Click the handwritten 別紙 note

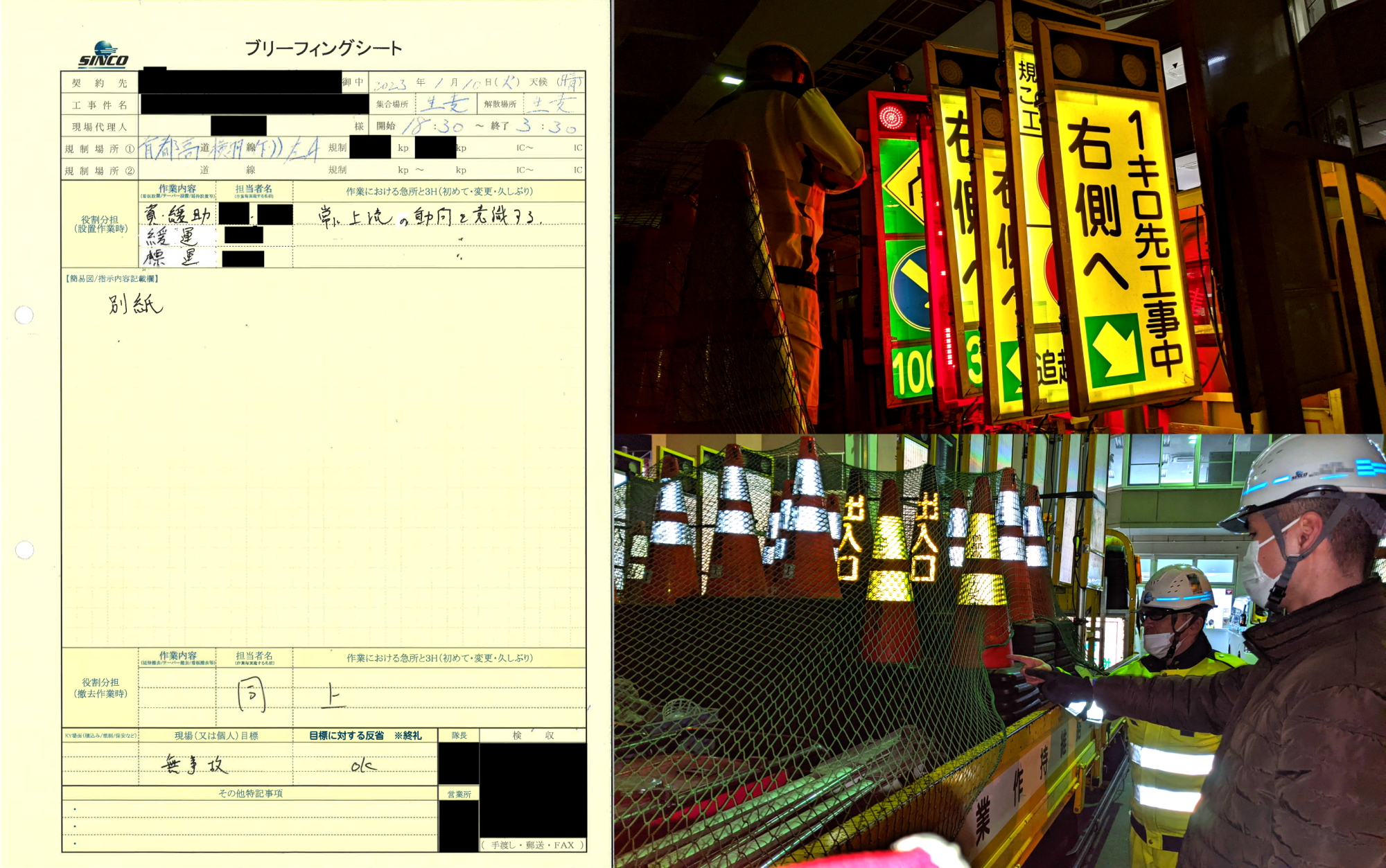pos(135,303)
